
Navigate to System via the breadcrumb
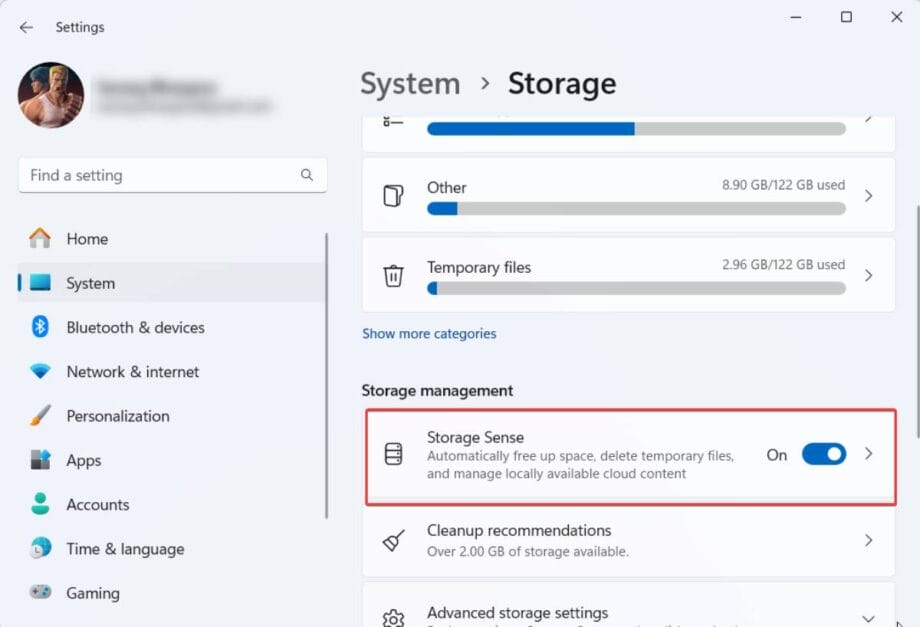[409, 84]
